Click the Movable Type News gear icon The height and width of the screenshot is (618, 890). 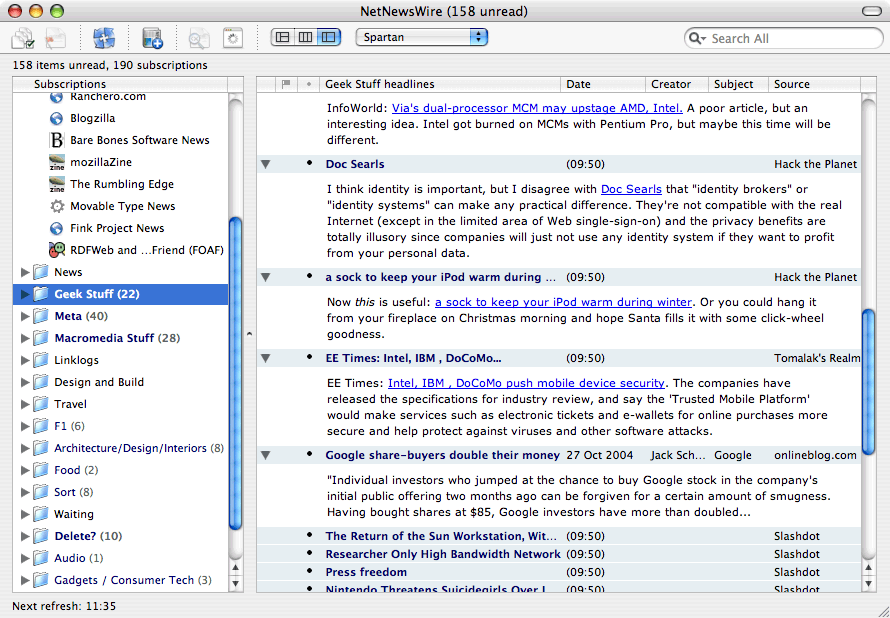tap(57, 206)
